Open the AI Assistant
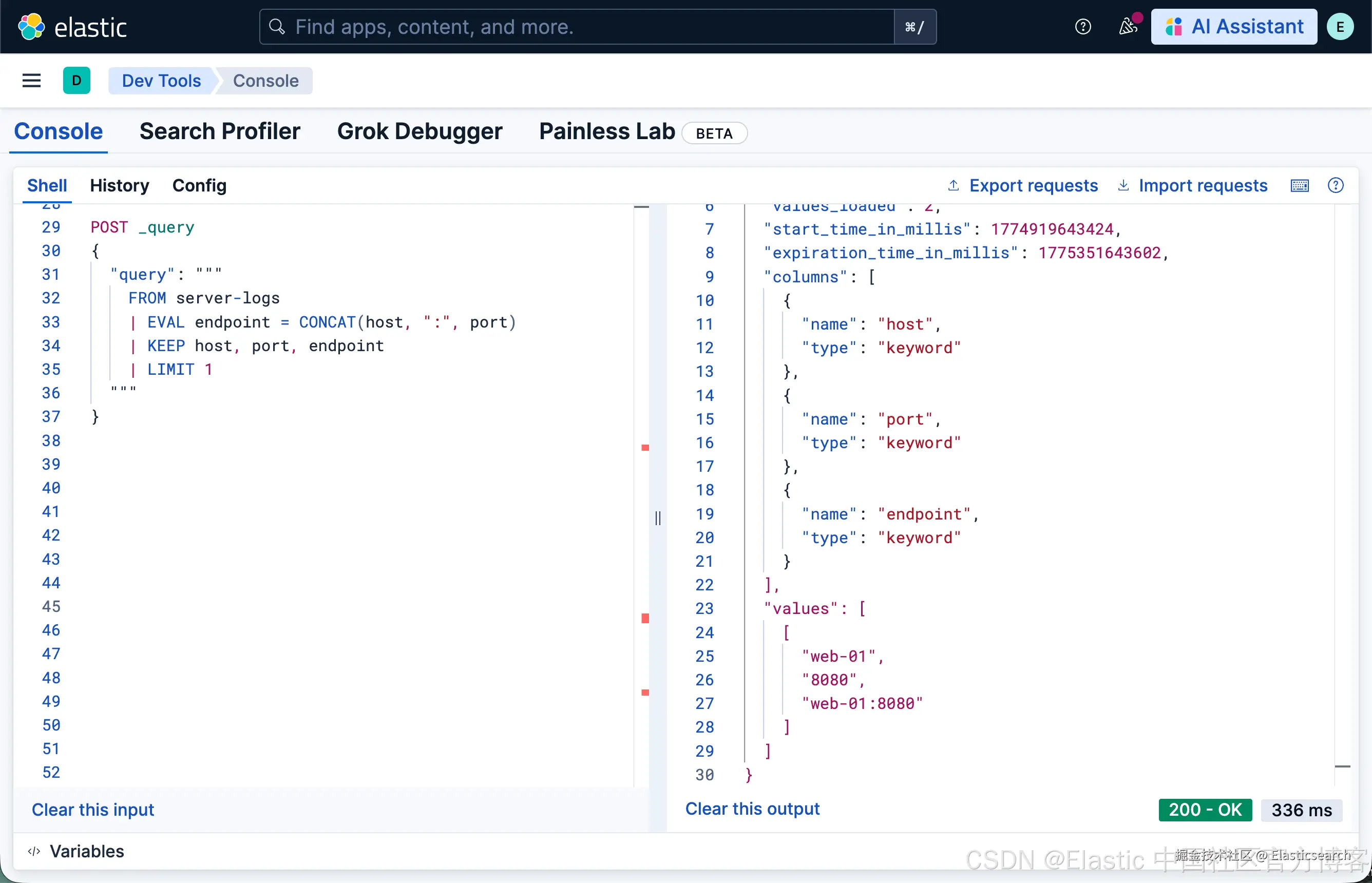1372x883 pixels. point(1234,26)
